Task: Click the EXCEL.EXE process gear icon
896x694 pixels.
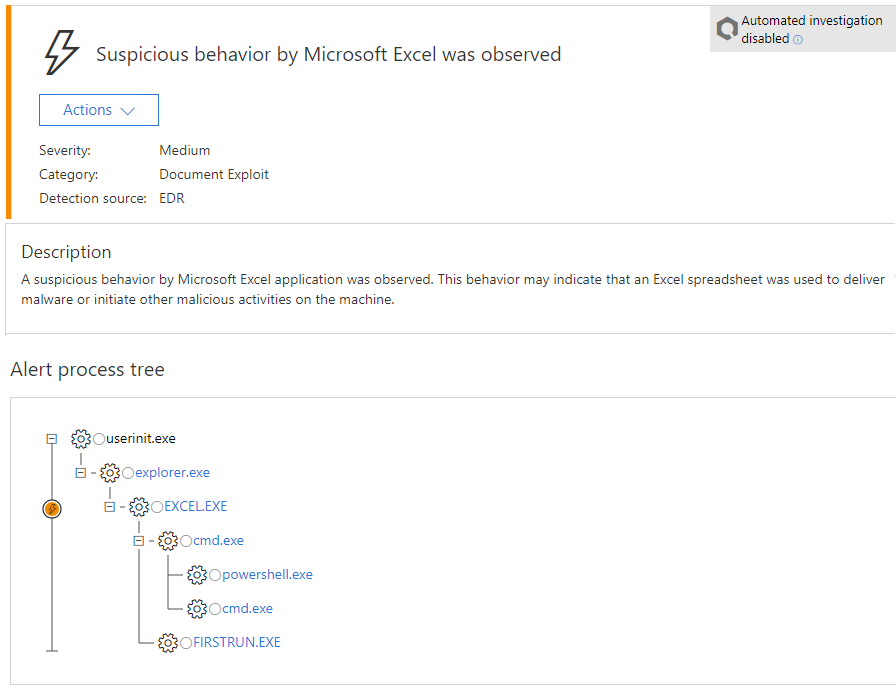Action: (x=139, y=507)
